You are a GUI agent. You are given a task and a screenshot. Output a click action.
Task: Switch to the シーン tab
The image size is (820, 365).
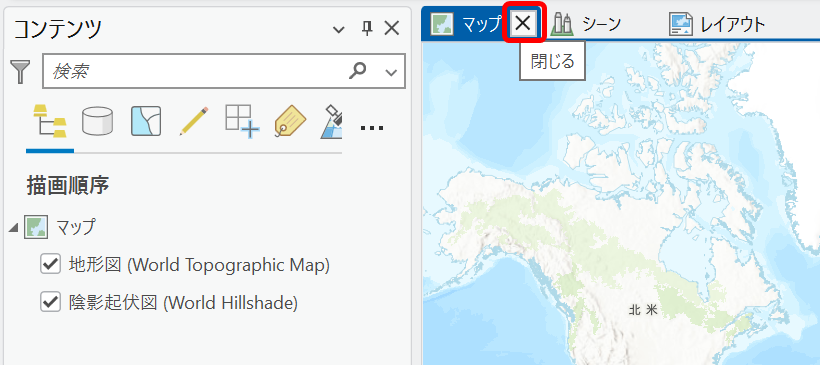pyautogui.click(x=586, y=24)
